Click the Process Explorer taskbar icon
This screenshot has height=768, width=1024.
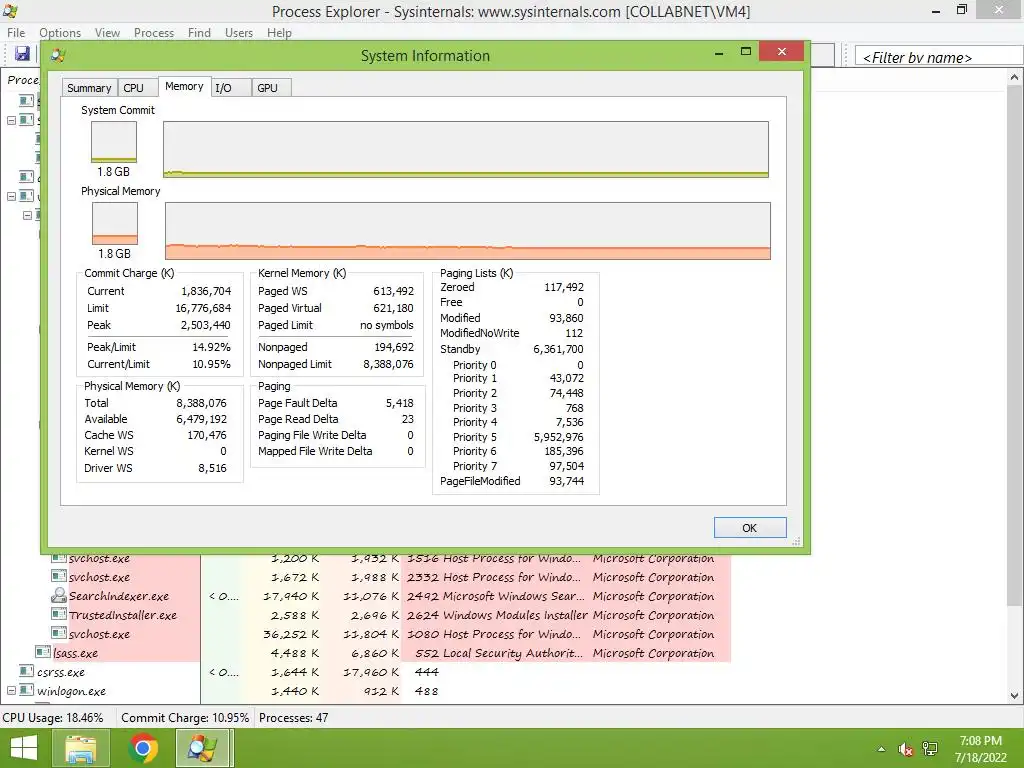203,748
